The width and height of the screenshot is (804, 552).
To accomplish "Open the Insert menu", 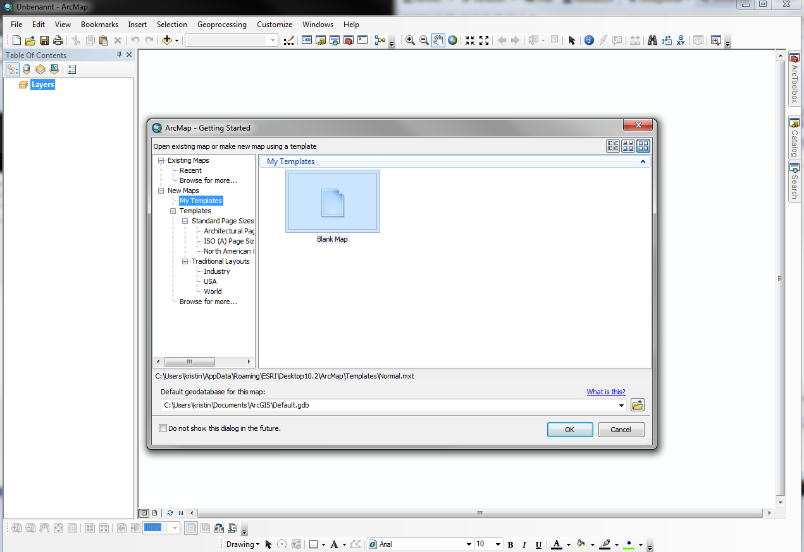I will coord(137,24).
